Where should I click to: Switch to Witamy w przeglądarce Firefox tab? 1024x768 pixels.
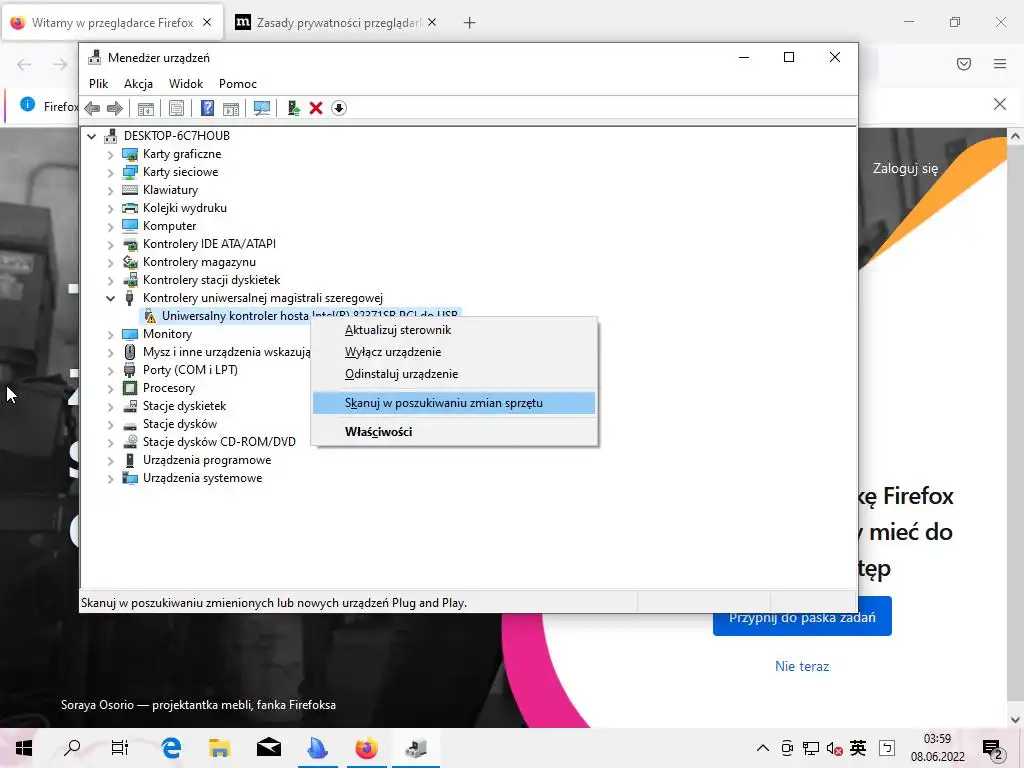click(112, 23)
